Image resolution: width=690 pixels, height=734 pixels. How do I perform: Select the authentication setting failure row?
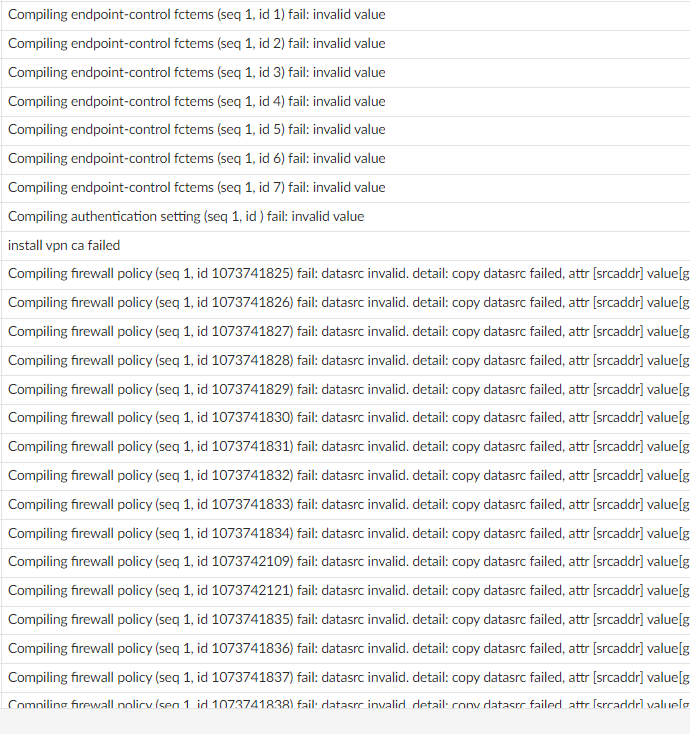pyautogui.click(x=186, y=217)
